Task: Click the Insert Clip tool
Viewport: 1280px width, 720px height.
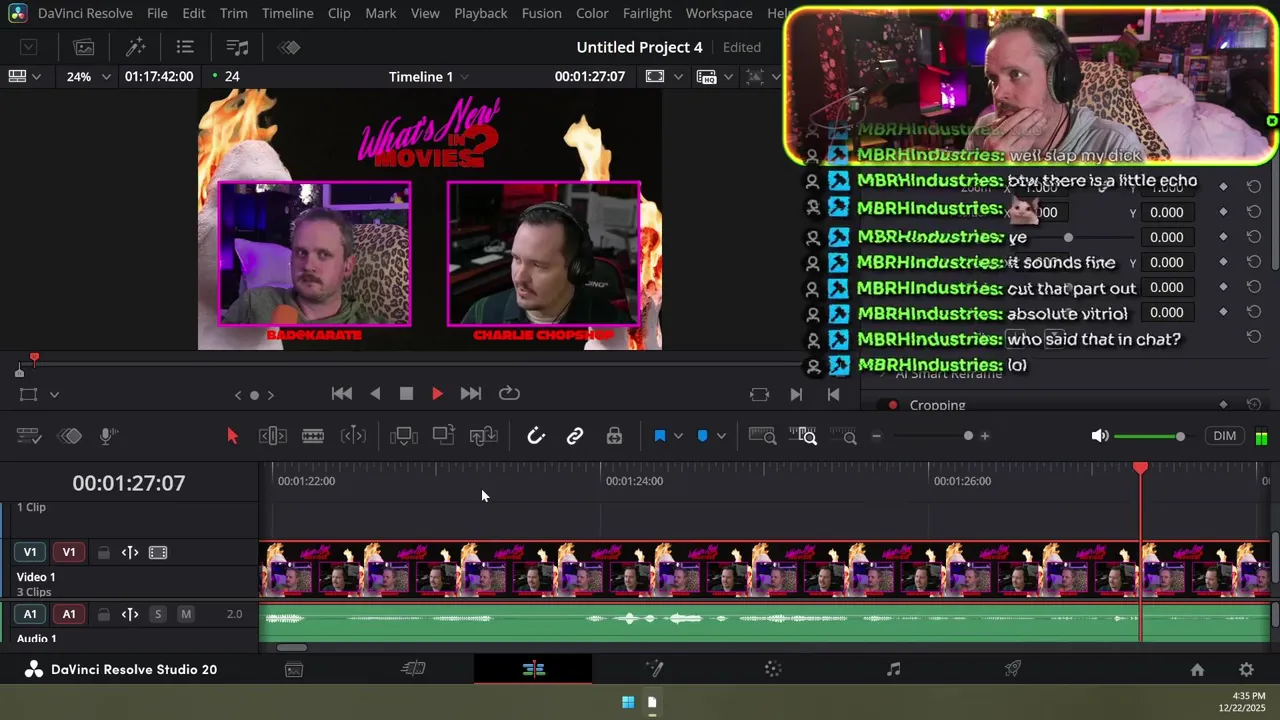Action: click(x=403, y=436)
